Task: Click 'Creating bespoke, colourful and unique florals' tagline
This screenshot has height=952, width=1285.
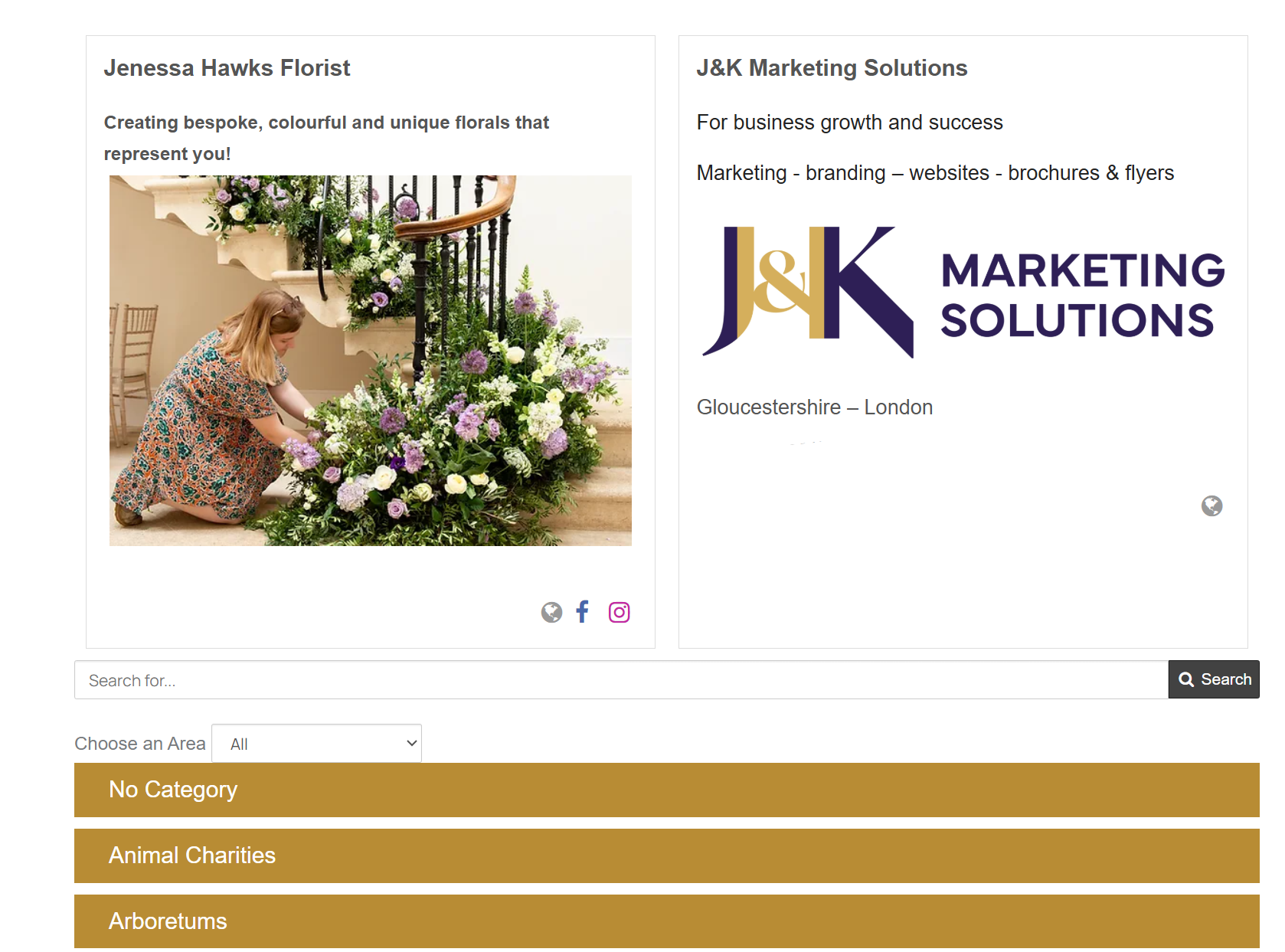Action: click(326, 138)
